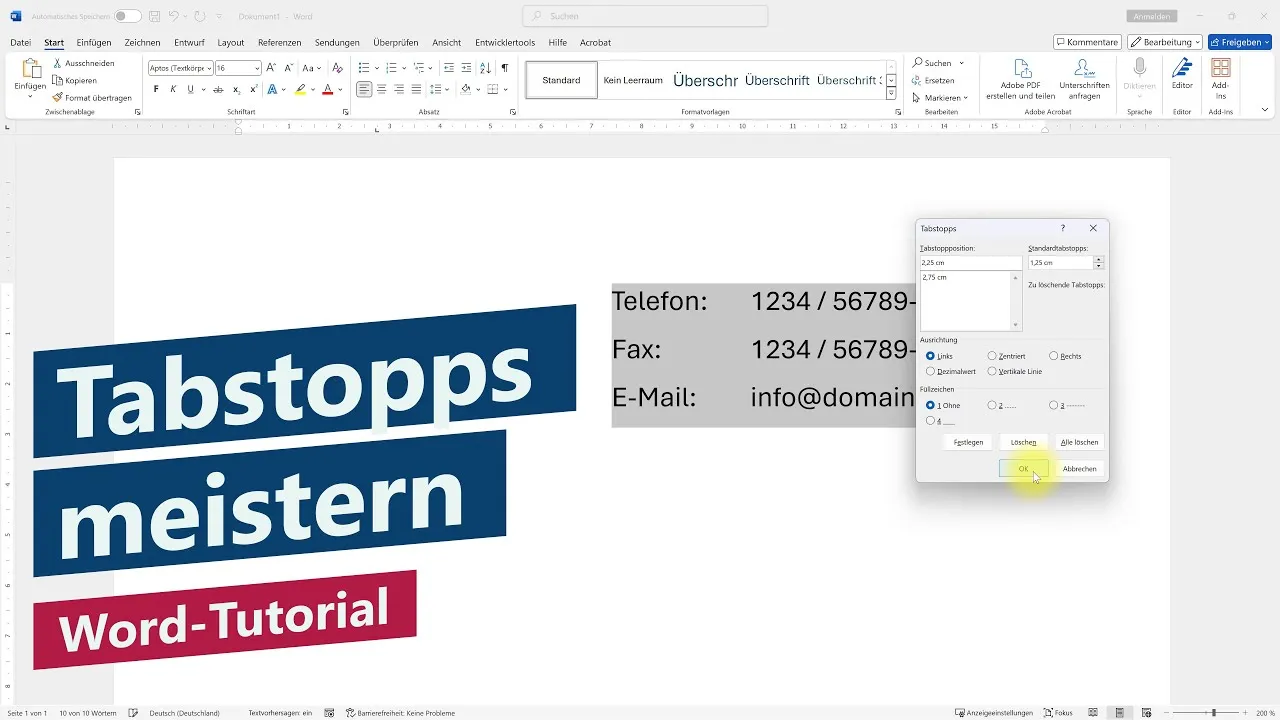Toggle bold formatting in the Schriftart group

pyautogui.click(x=157, y=88)
